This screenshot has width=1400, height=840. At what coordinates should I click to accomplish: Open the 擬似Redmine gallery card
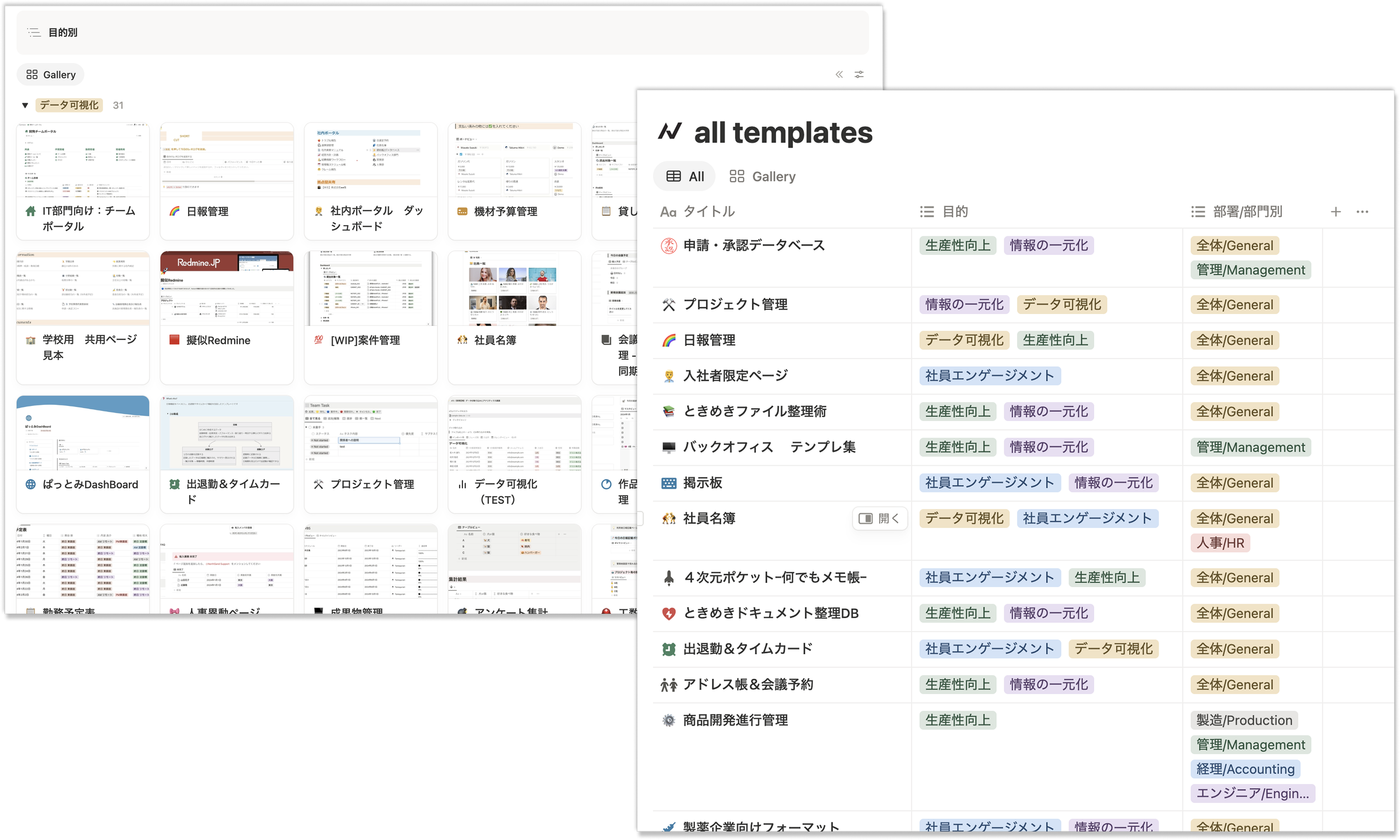click(226, 318)
